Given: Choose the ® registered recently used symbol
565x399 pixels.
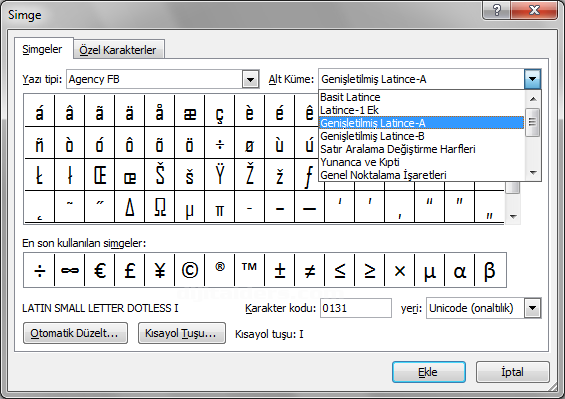Looking at the screenshot, I should (x=219, y=270).
